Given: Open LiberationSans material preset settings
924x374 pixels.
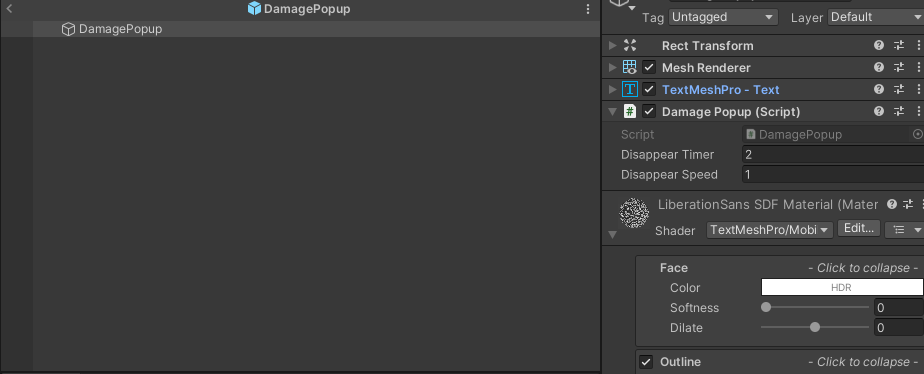Looking at the screenshot, I should 909,204.
